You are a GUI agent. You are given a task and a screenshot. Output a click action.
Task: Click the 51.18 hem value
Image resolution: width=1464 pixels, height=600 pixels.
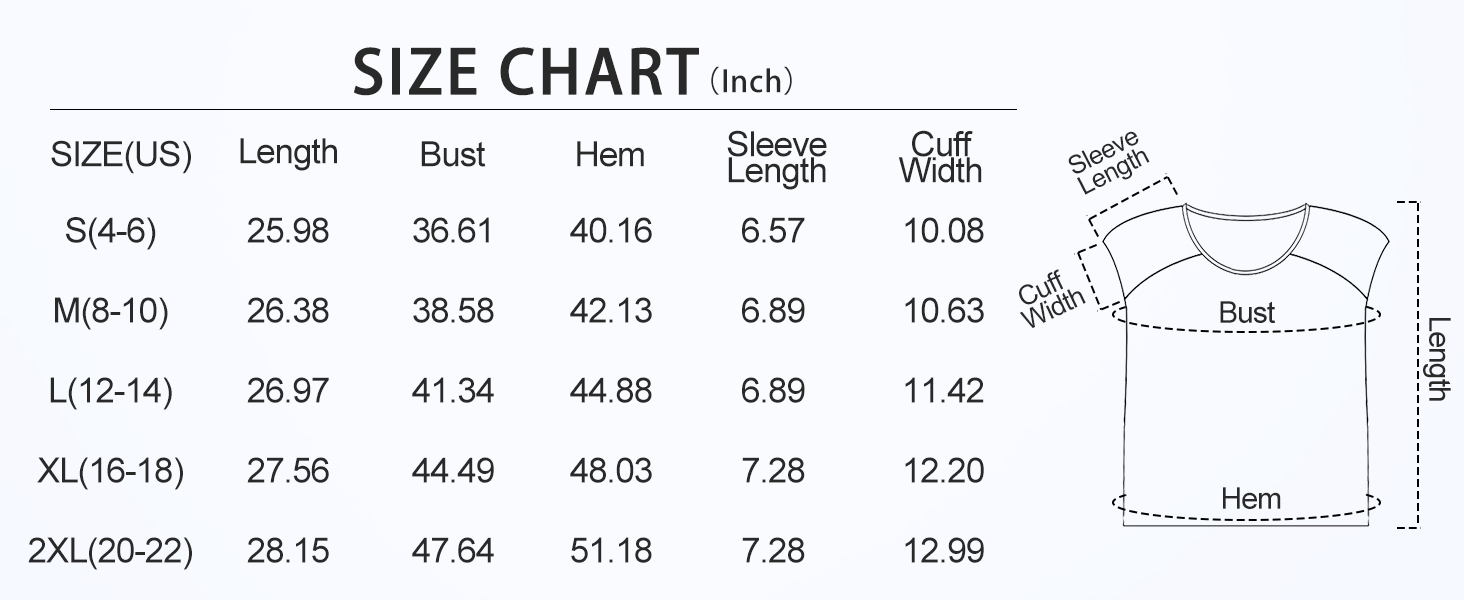[x=610, y=550]
